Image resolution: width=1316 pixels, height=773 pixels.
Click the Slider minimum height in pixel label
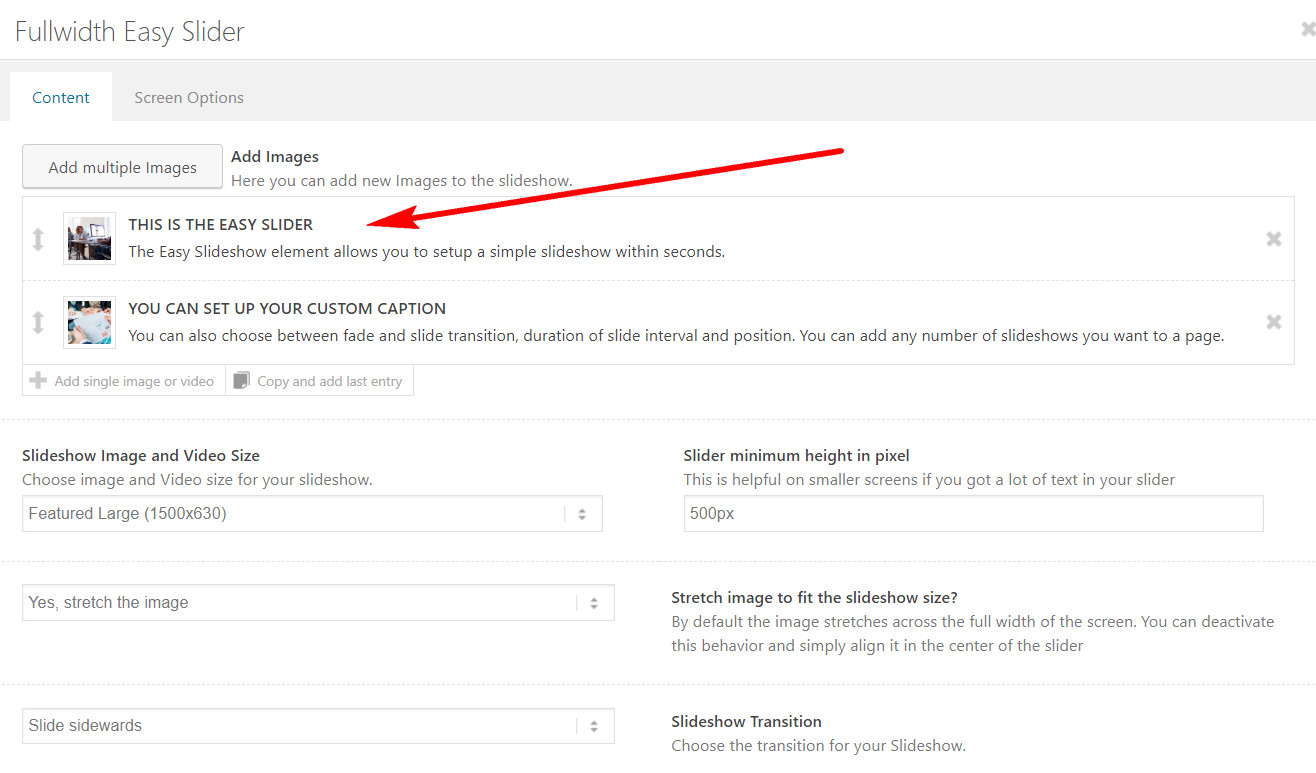pos(796,455)
